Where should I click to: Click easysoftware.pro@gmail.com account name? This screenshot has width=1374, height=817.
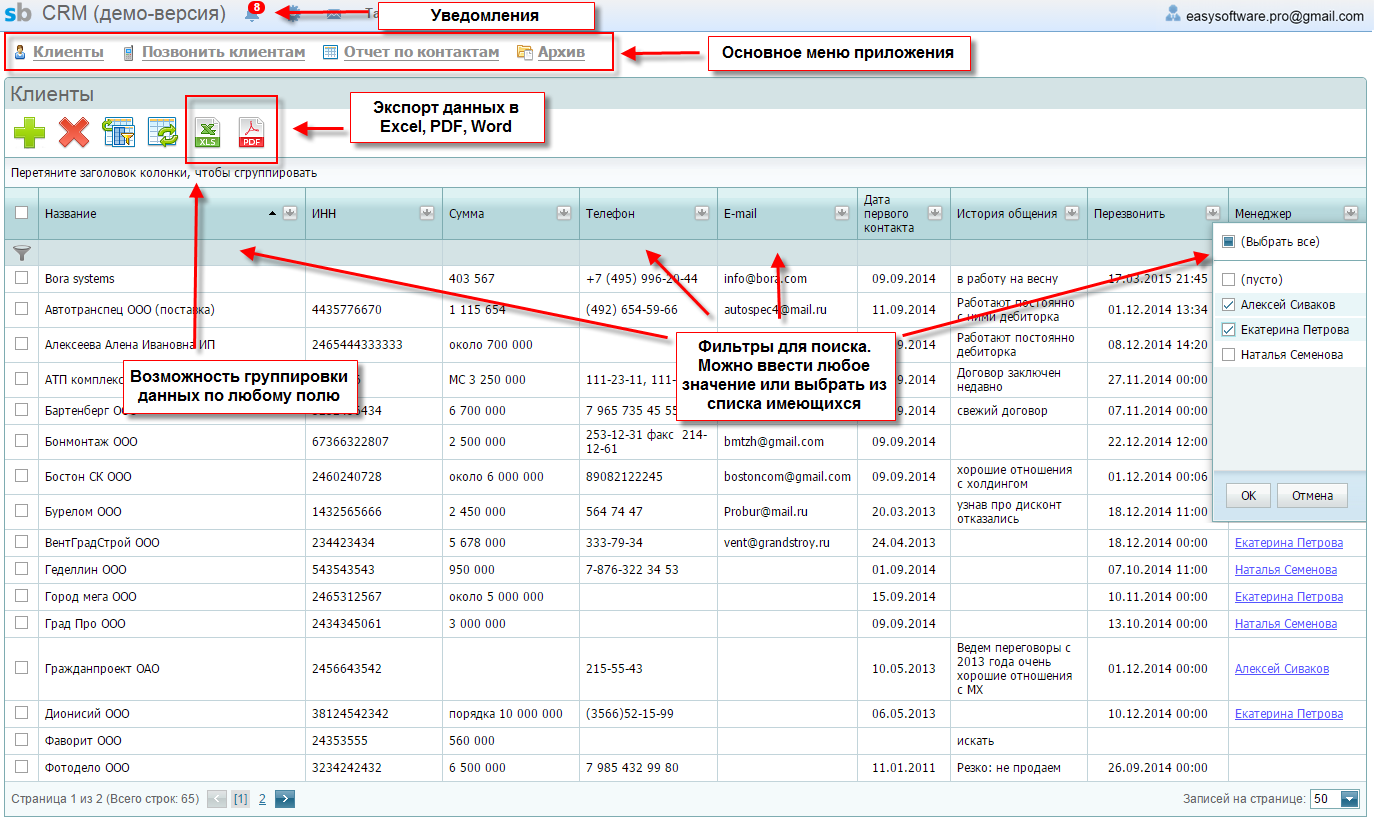coord(1275,16)
